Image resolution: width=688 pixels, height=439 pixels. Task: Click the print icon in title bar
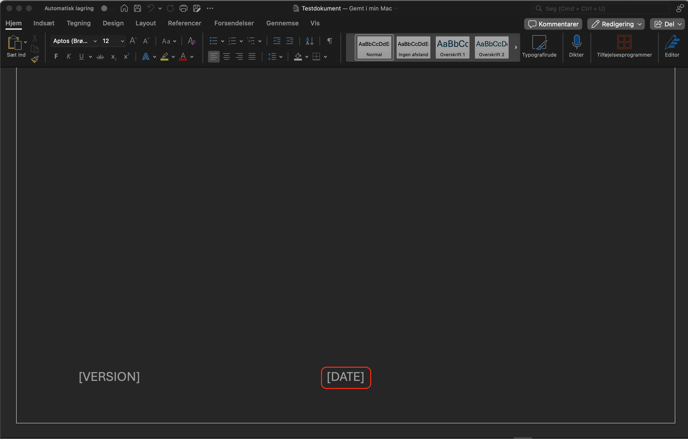click(183, 8)
